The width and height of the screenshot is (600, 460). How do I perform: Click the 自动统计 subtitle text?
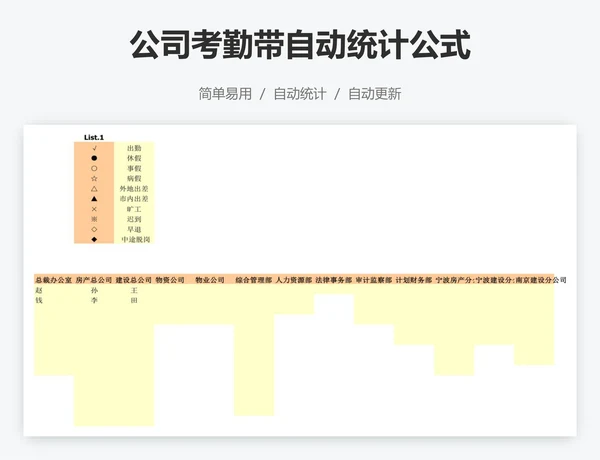click(300, 94)
